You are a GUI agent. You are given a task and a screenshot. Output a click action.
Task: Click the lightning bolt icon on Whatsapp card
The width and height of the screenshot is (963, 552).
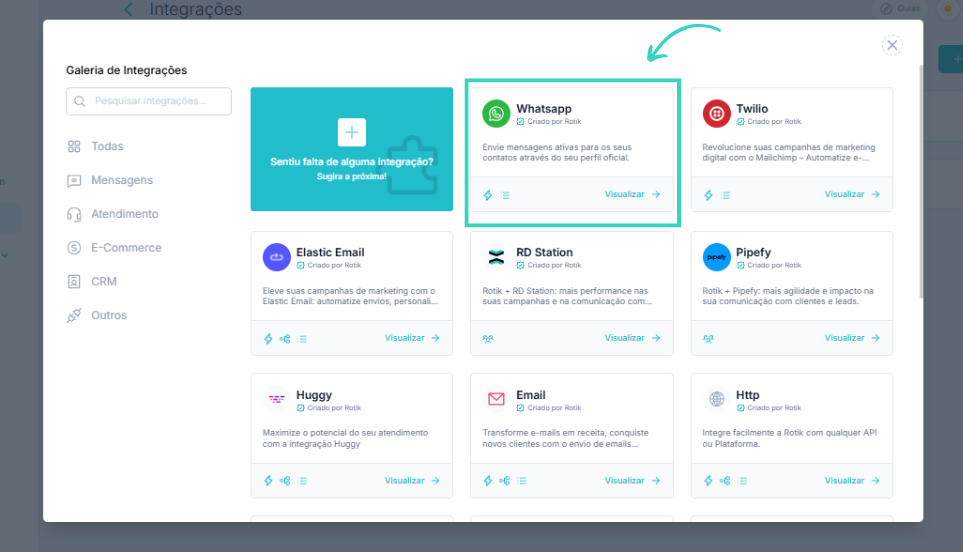(488, 195)
